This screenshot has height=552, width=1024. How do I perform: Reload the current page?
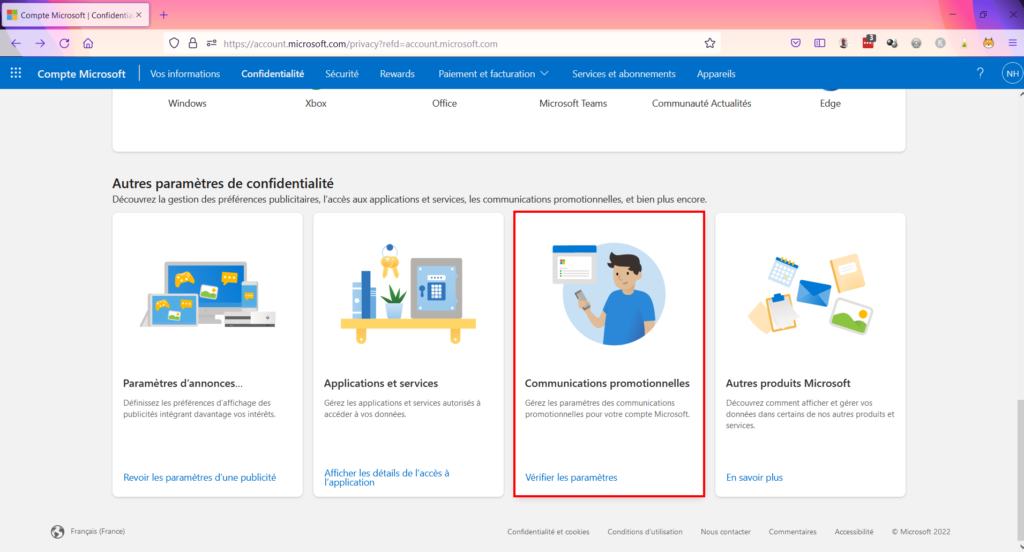(x=64, y=43)
